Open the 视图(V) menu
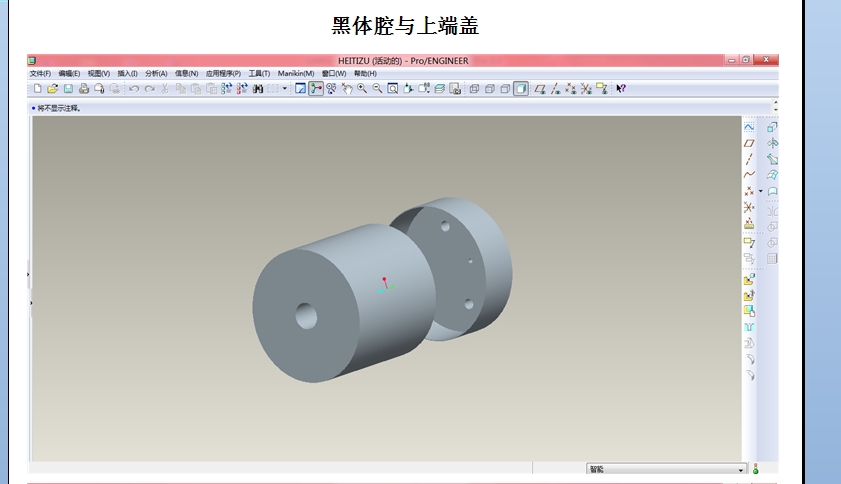 99,74
